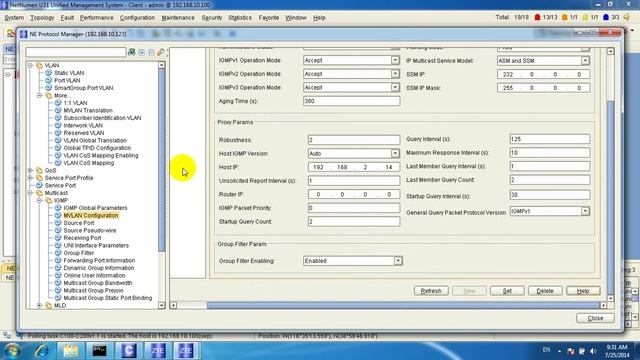The width and height of the screenshot is (640, 360).
Task: Click the Close button at the bottom
Action: click(595, 318)
